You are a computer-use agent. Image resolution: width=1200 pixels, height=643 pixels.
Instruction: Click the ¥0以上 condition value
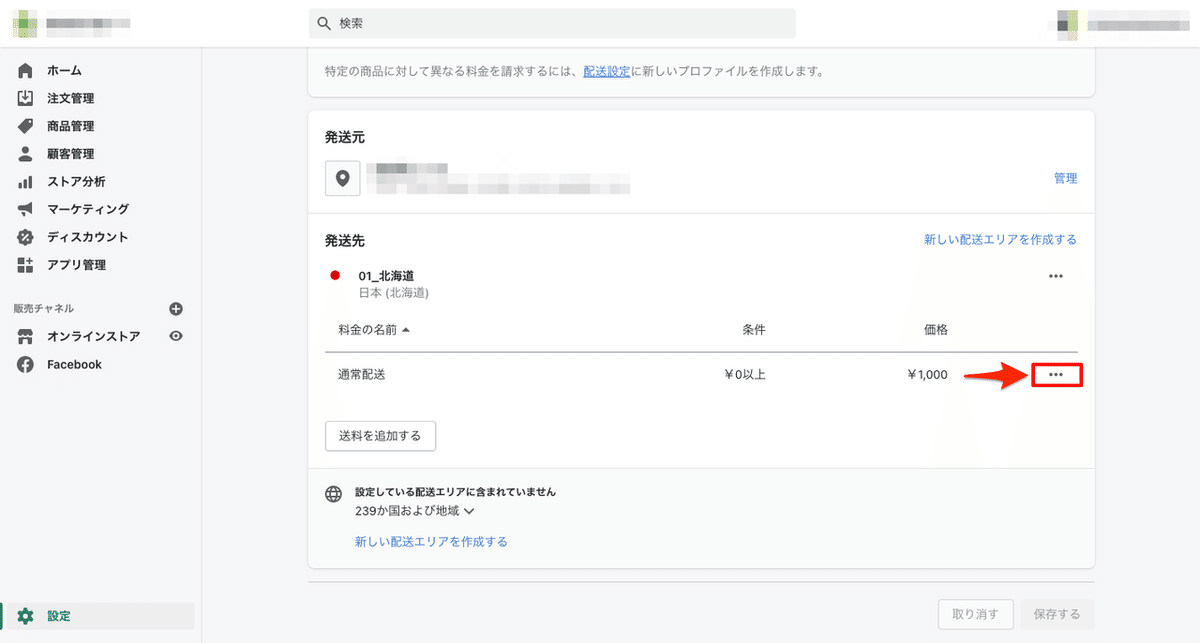tap(745, 375)
